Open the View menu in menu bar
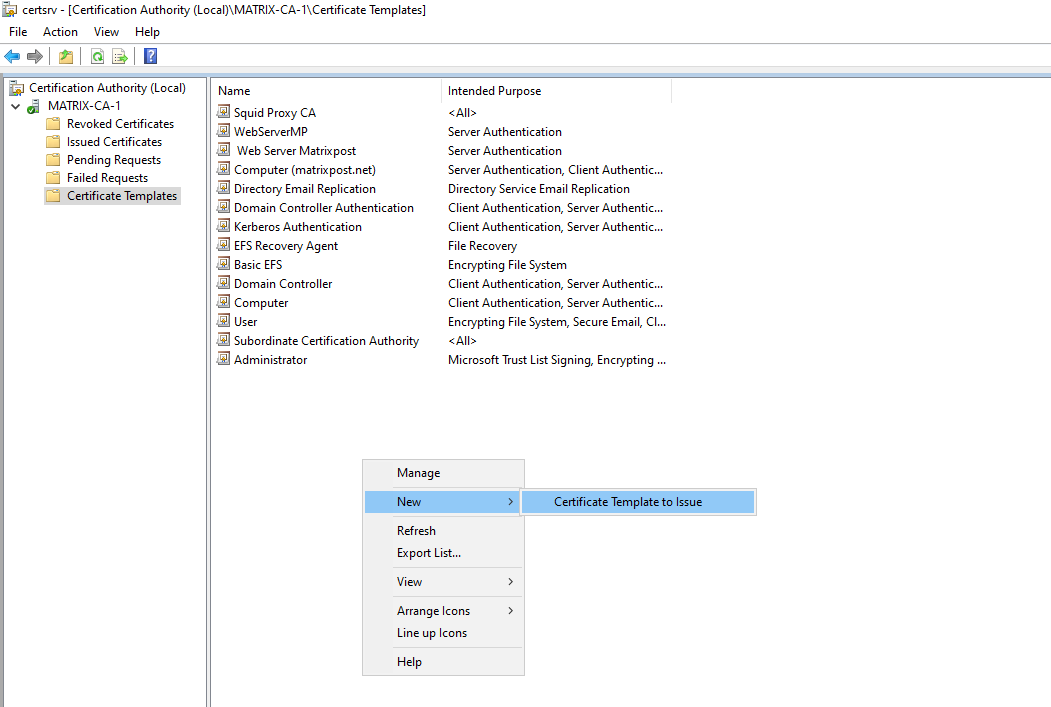This screenshot has width=1051, height=707. [x=106, y=31]
